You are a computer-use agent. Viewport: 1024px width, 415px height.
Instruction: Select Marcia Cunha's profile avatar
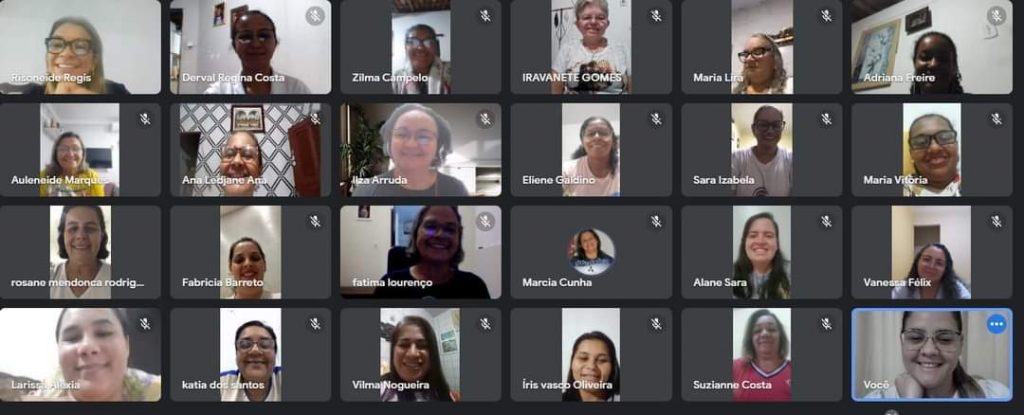pos(591,252)
